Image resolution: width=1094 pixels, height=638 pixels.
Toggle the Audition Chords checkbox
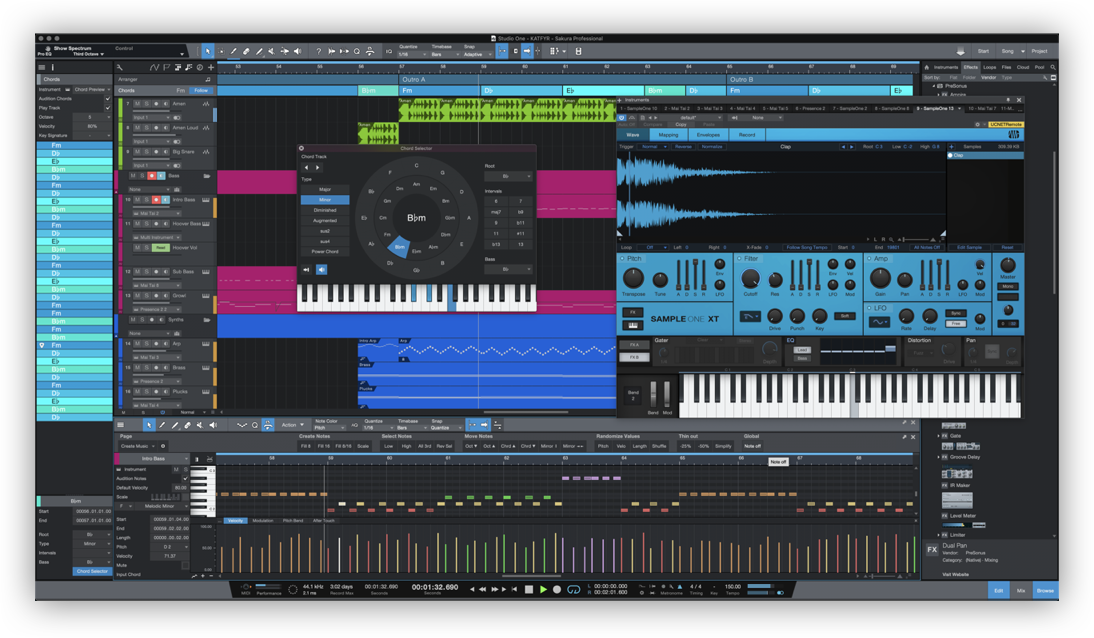(x=107, y=99)
